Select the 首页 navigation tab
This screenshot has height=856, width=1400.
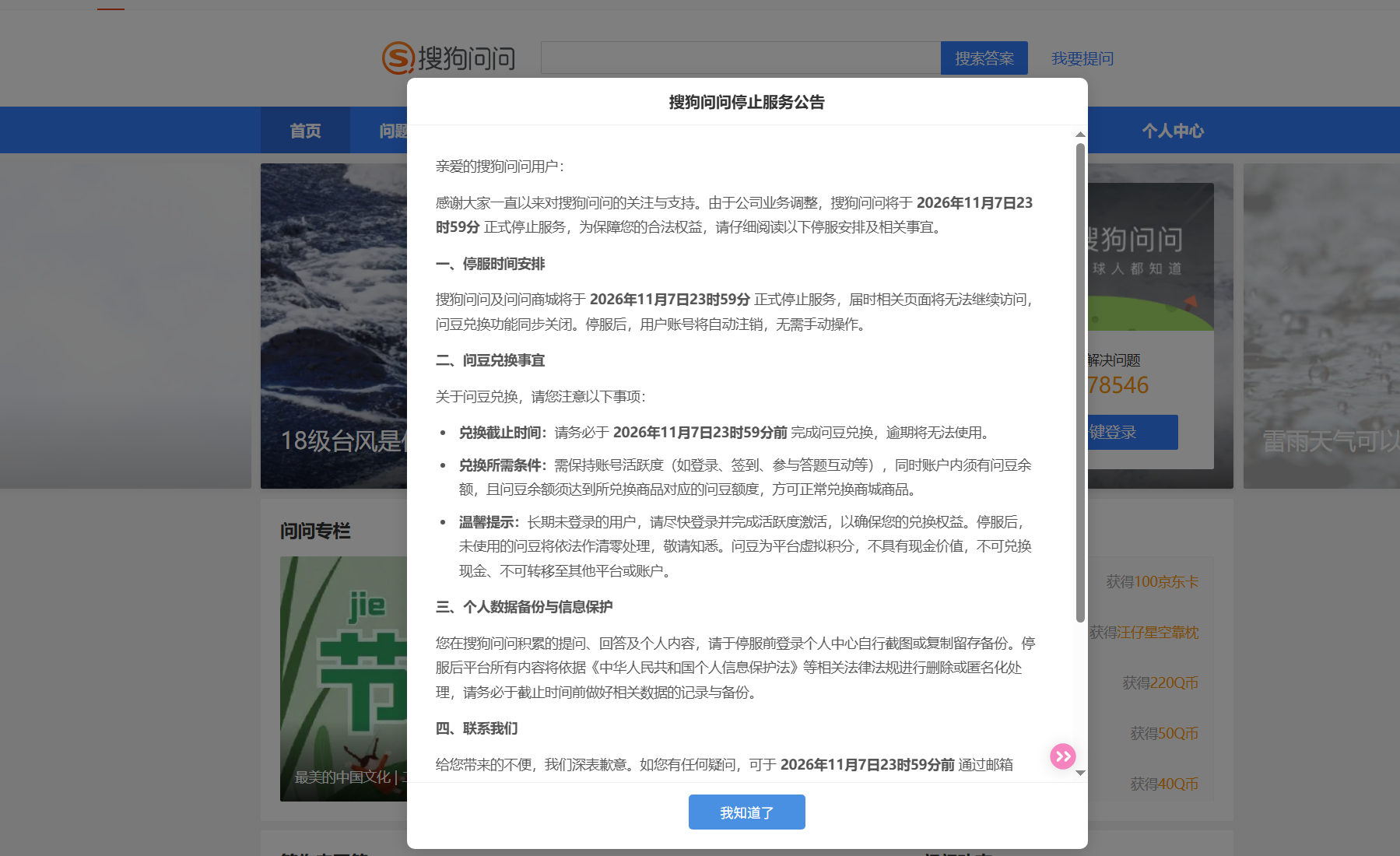(305, 130)
